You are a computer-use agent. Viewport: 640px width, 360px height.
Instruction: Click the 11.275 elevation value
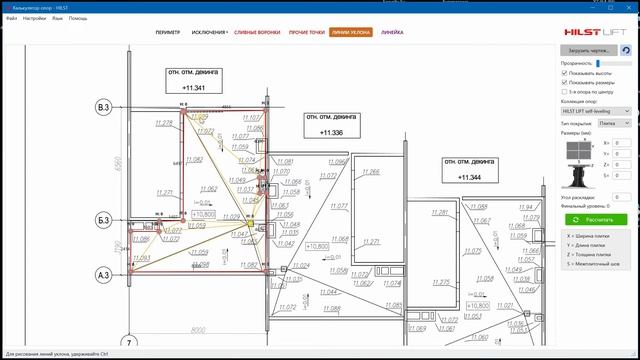(441, 282)
